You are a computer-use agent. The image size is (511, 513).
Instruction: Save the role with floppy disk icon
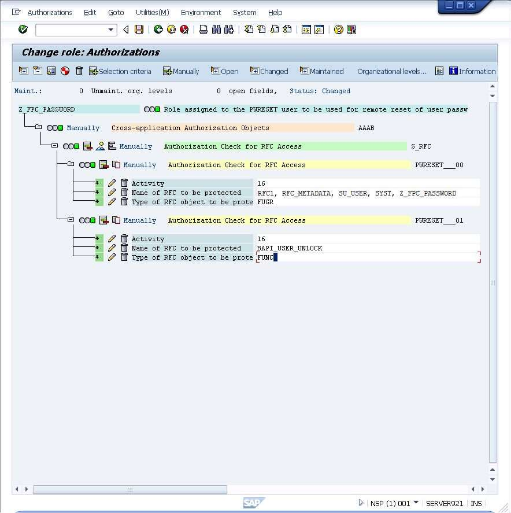point(139,30)
